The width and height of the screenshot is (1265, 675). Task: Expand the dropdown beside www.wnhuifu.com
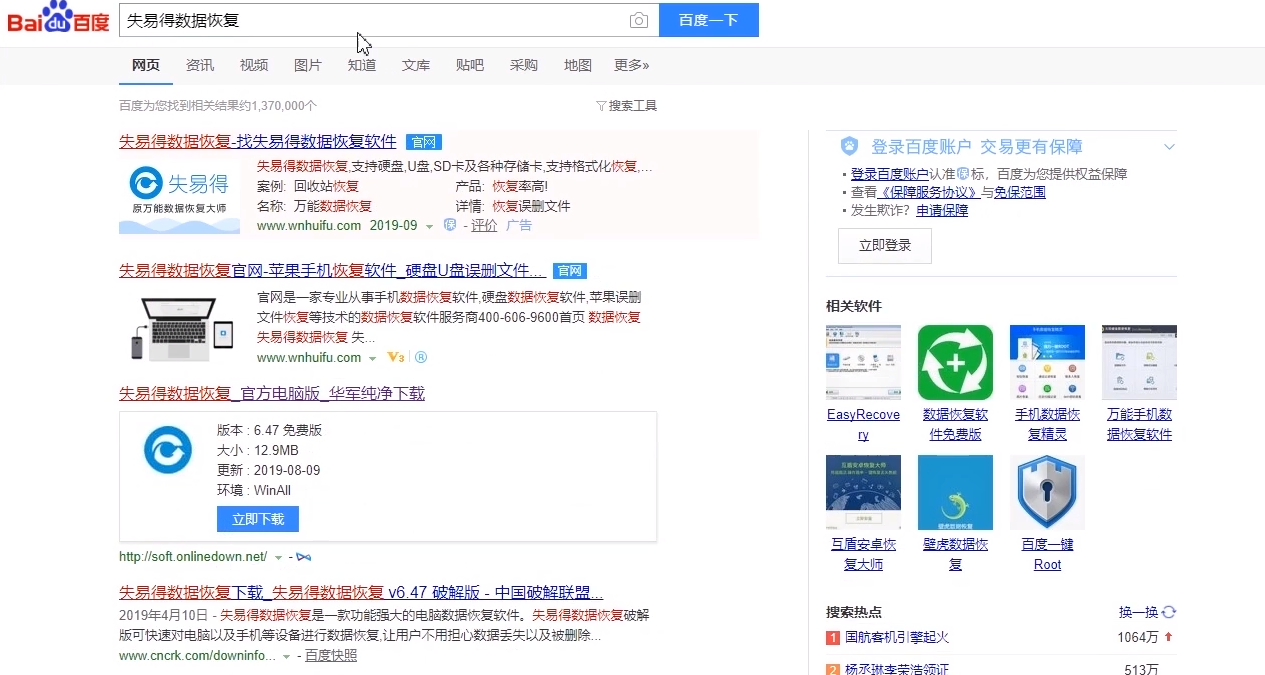coord(373,357)
